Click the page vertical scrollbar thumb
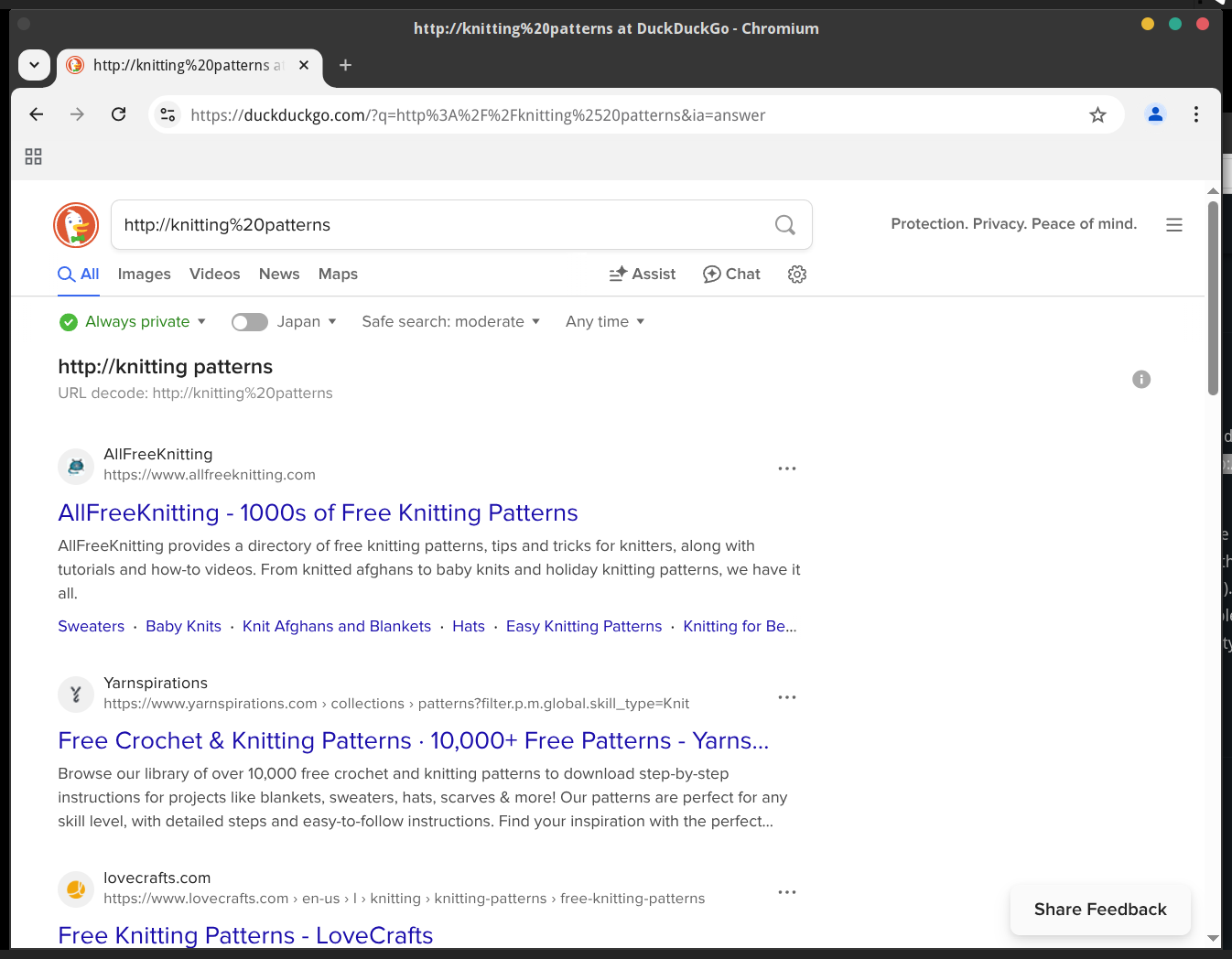The width and height of the screenshot is (1232, 959). [1213, 297]
